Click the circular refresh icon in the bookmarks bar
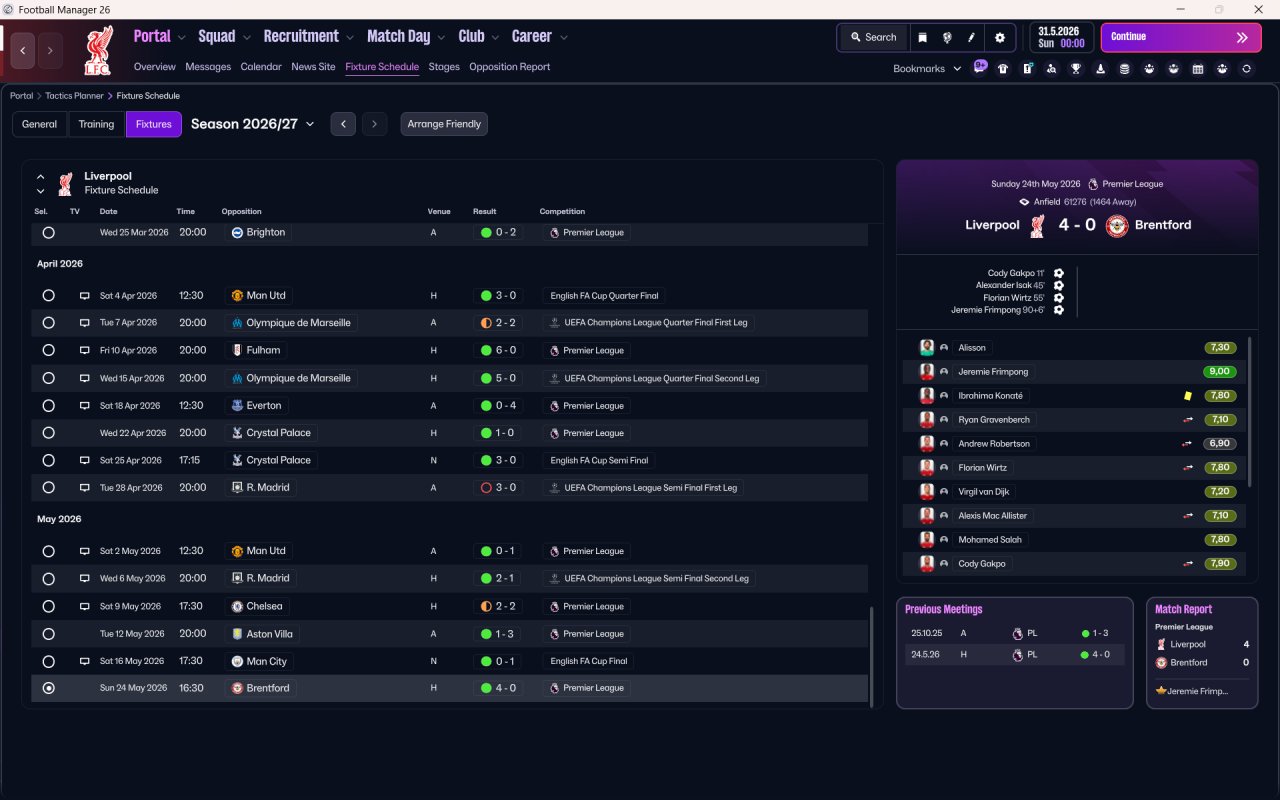The width and height of the screenshot is (1280, 800). click(x=1246, y=69)
